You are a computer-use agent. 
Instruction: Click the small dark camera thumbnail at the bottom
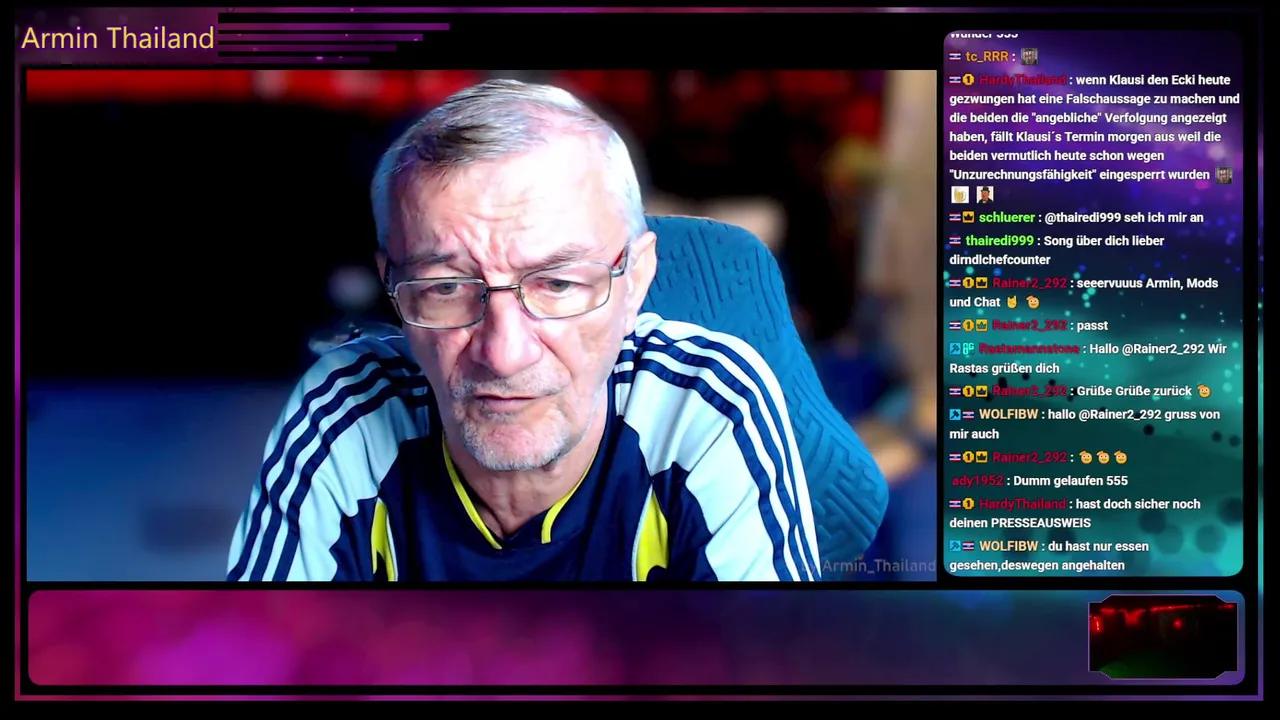(x=1163, y=636)
